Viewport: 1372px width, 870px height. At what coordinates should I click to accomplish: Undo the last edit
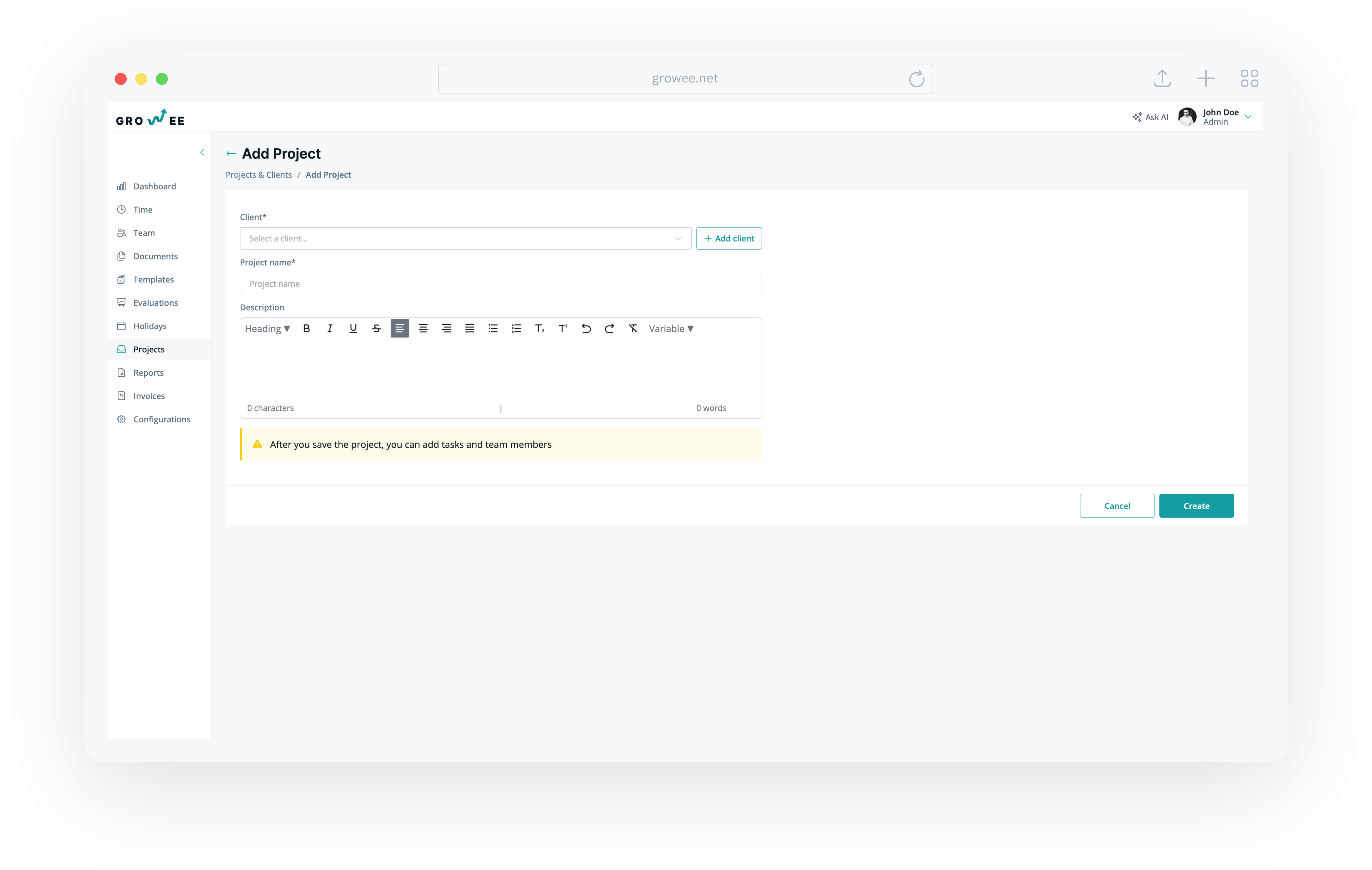click(586, 329)
